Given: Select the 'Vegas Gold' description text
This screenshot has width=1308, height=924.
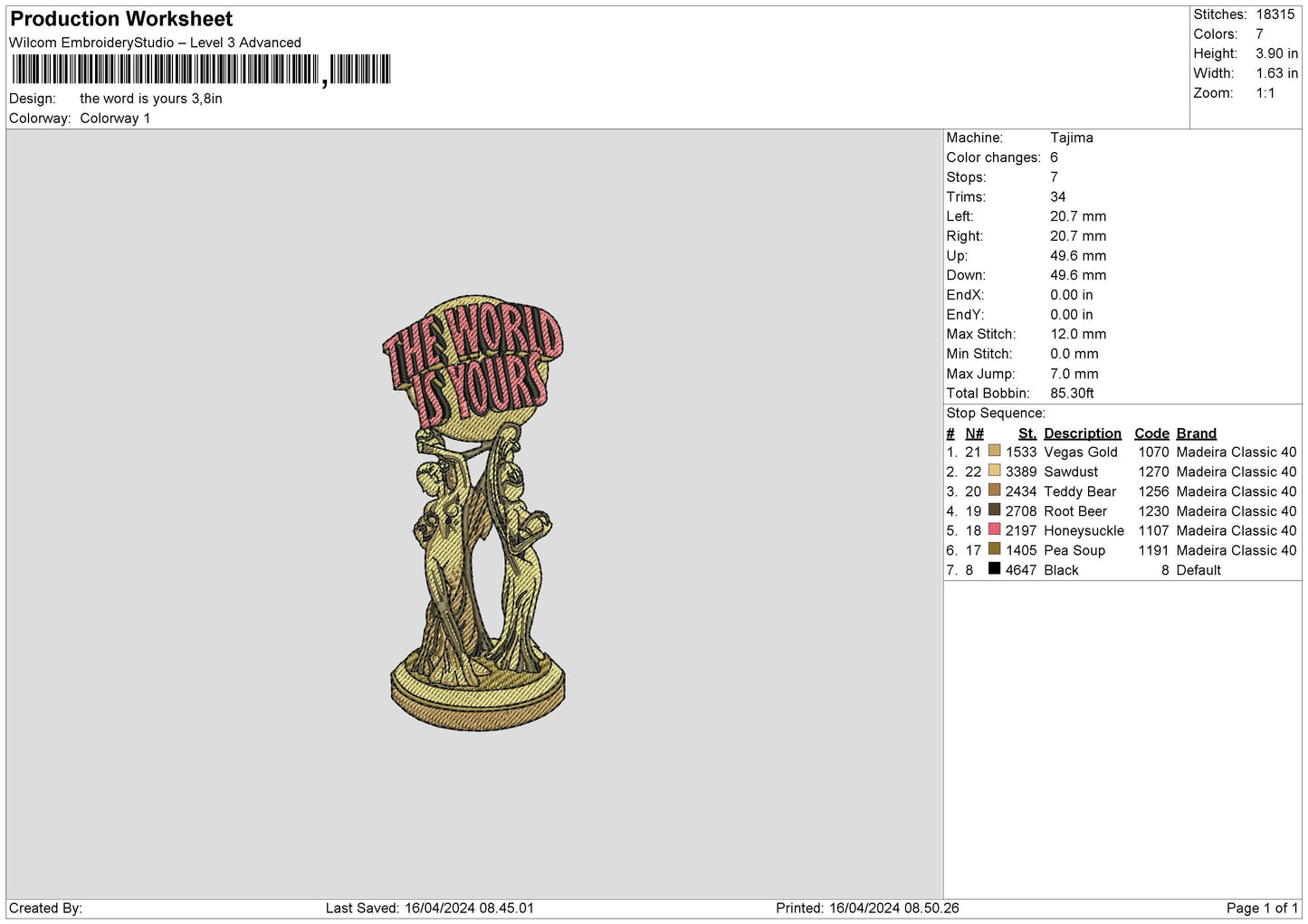Looking at the screenshot, I should click(x=1081, y=452).
